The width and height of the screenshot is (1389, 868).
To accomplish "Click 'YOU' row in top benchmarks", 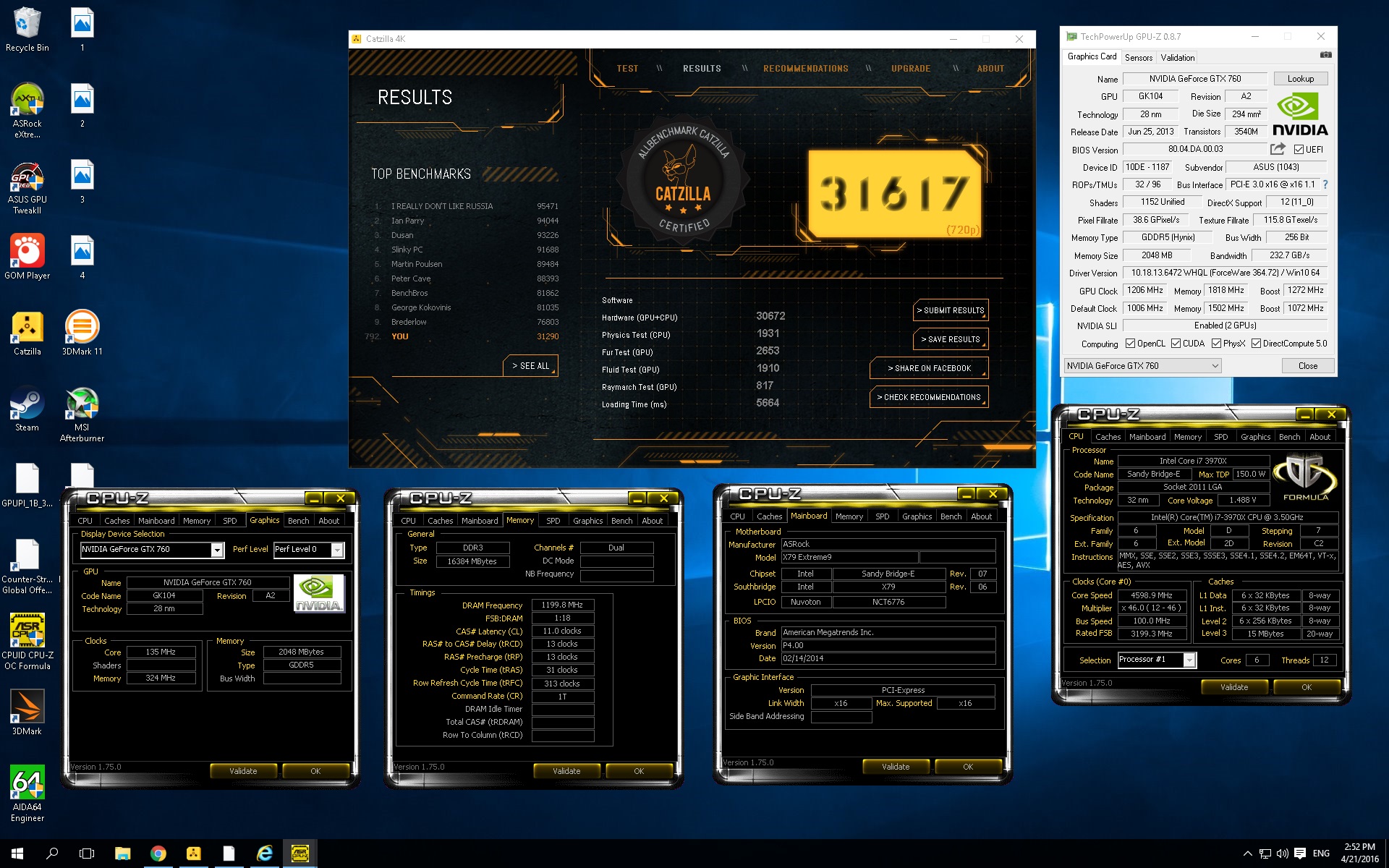I will 463,336.
